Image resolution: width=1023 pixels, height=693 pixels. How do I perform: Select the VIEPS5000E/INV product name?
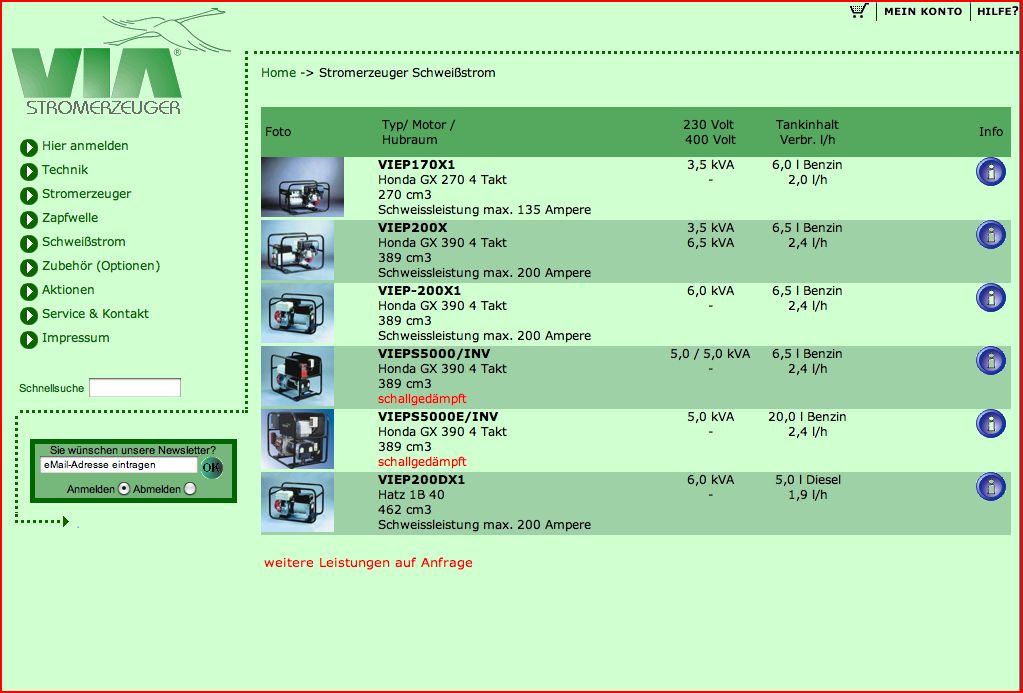tap(438, 417)
